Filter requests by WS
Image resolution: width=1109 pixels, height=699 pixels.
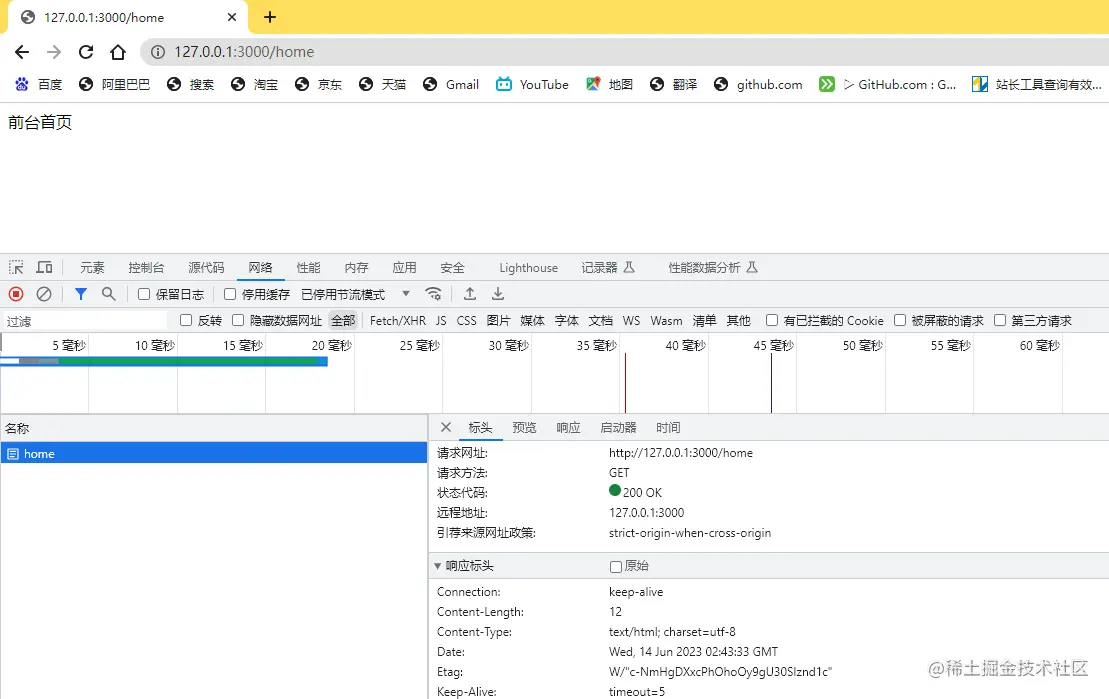coord(632,320)
